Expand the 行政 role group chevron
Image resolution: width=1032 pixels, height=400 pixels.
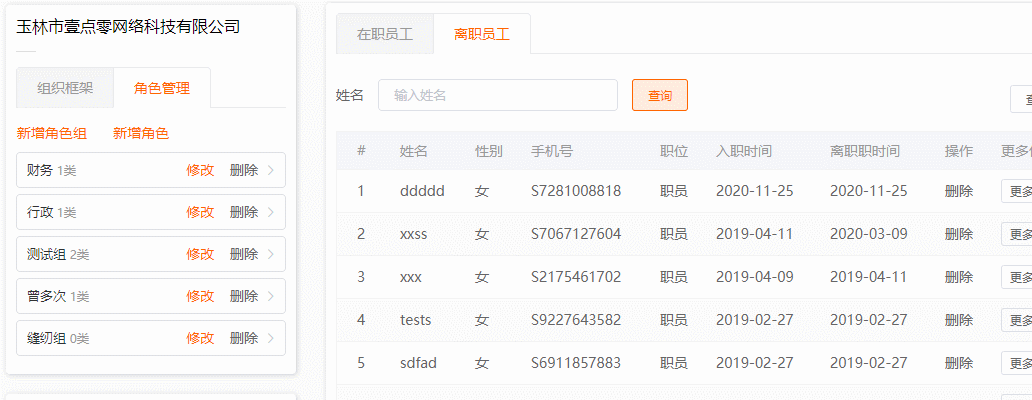pyautogui.click(x=271, y=213)
